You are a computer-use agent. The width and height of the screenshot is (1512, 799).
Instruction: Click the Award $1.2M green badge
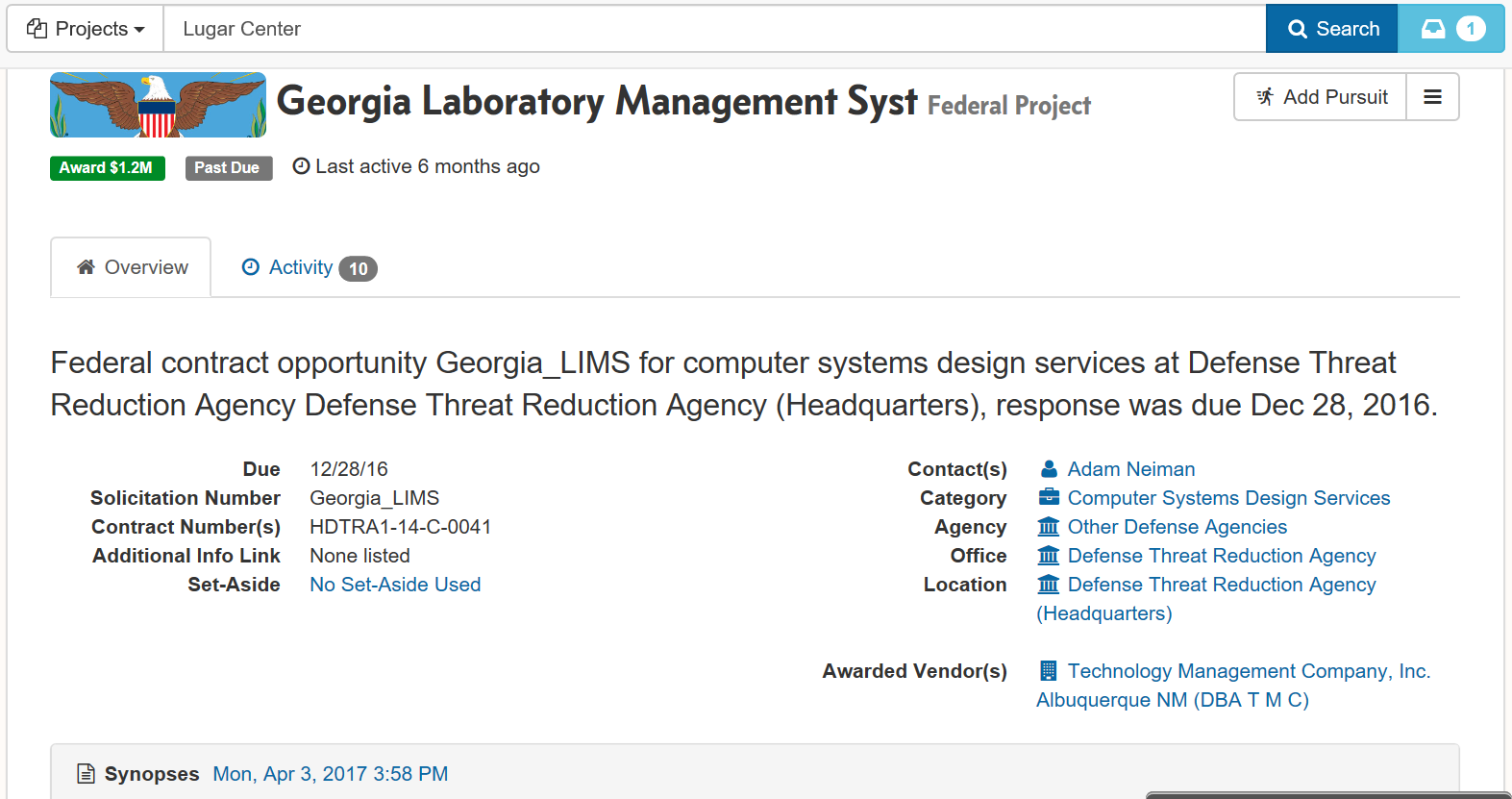click(107, 168)
